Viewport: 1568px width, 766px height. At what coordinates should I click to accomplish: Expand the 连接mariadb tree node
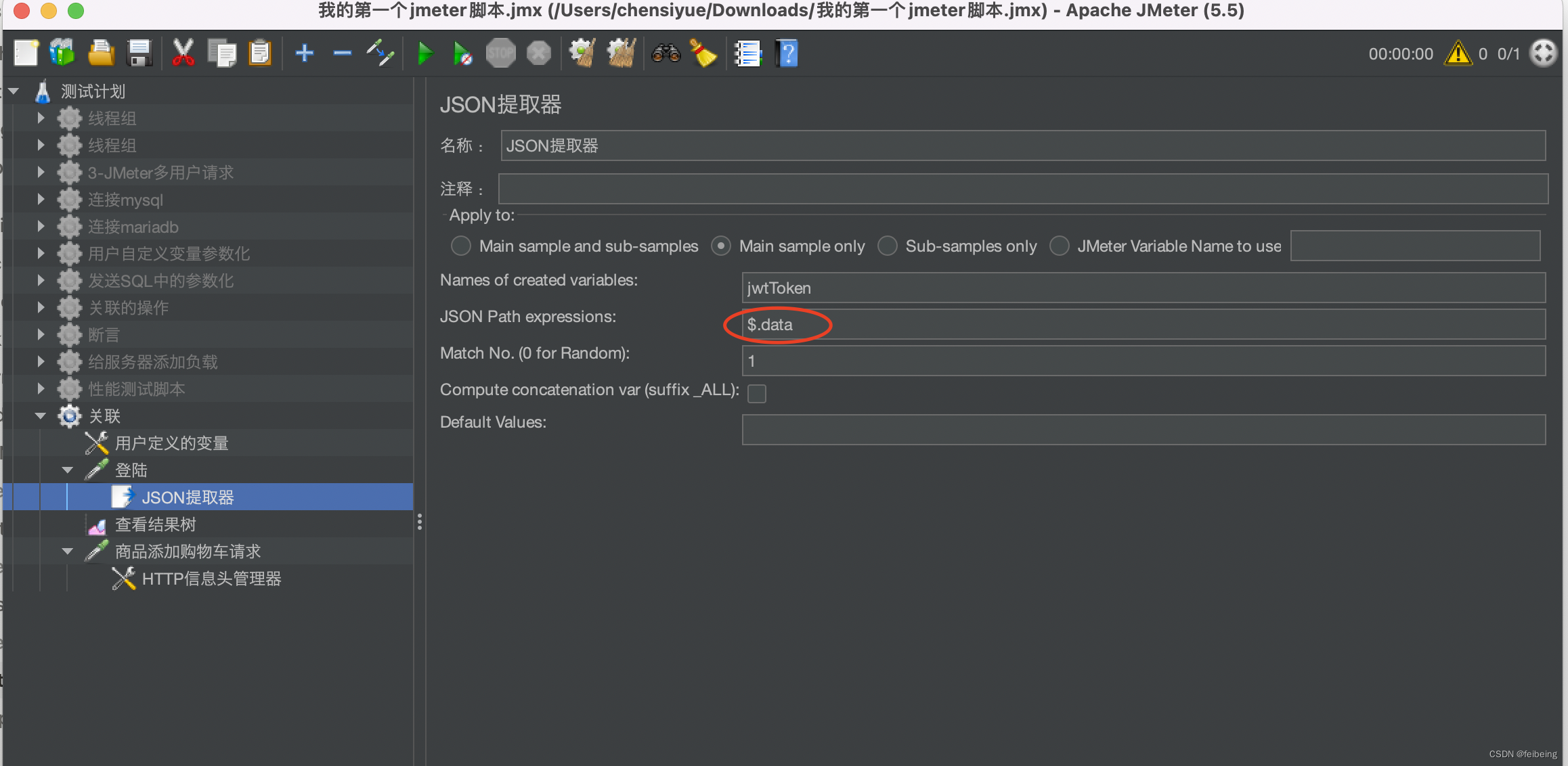pos(41,226)
